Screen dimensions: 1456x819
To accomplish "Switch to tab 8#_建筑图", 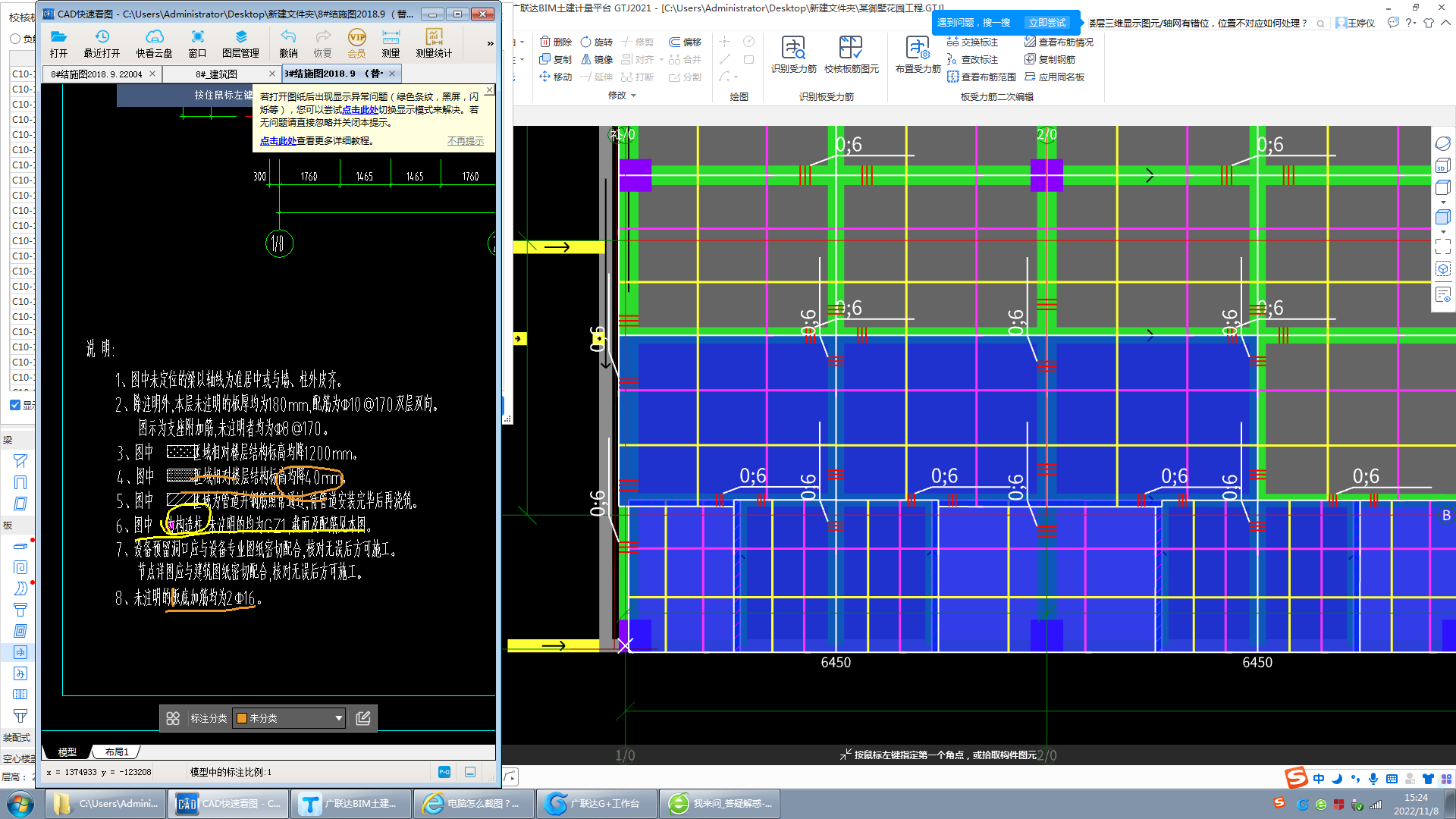I will click(216, 74).
